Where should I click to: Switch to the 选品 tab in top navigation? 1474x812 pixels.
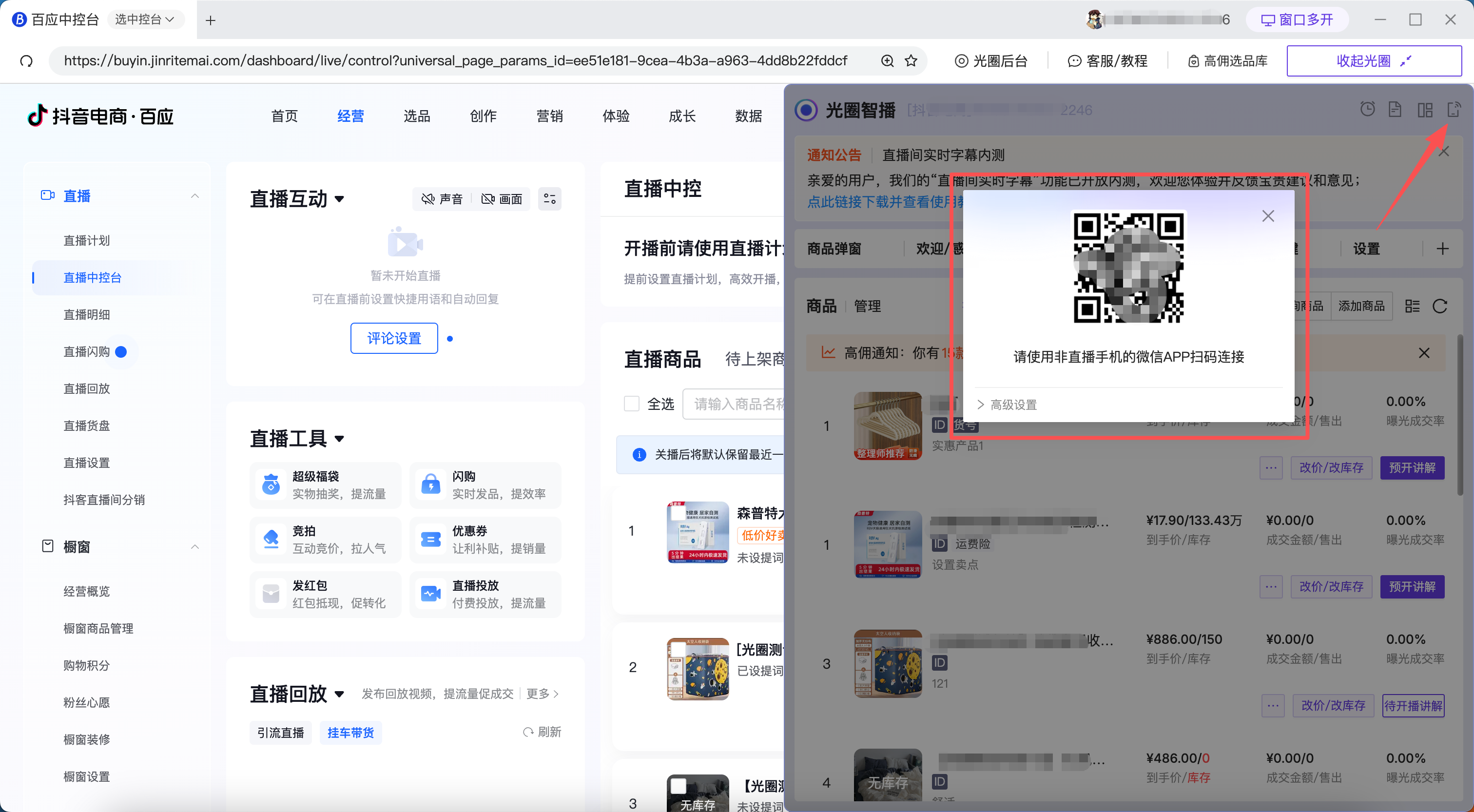pos(417,116)
